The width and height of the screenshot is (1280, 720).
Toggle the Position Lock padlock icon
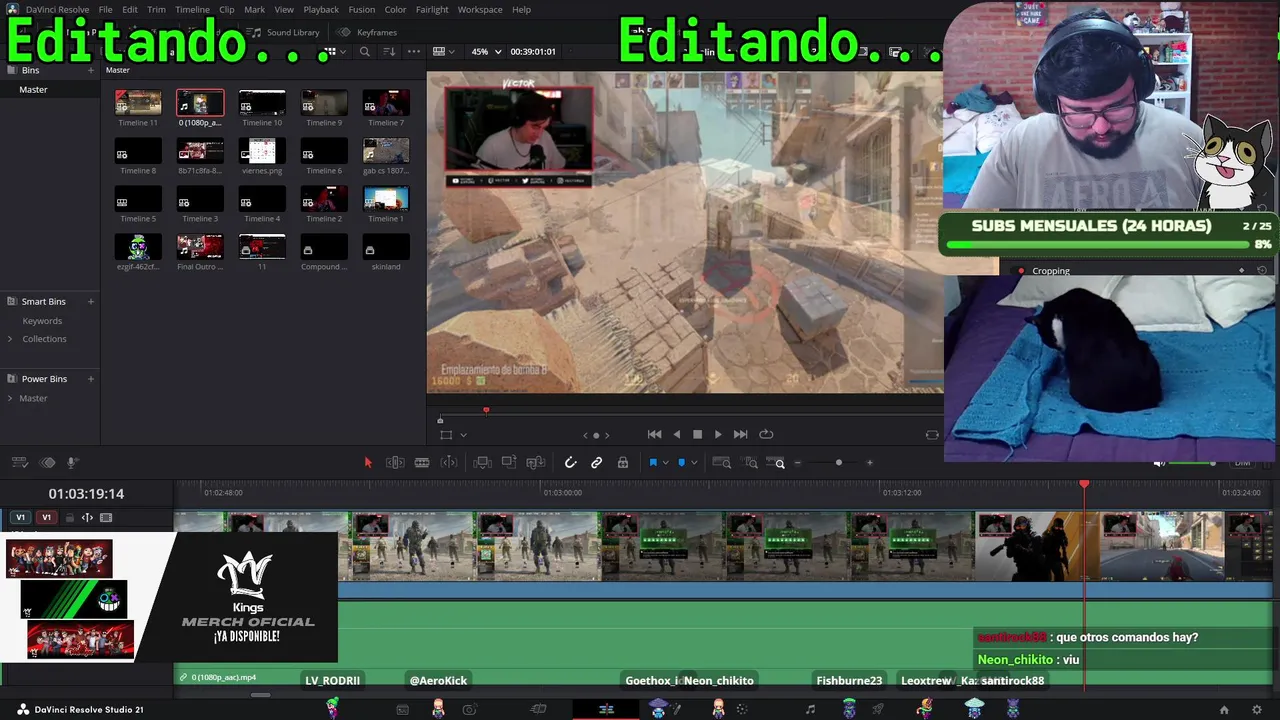point(623,462)
